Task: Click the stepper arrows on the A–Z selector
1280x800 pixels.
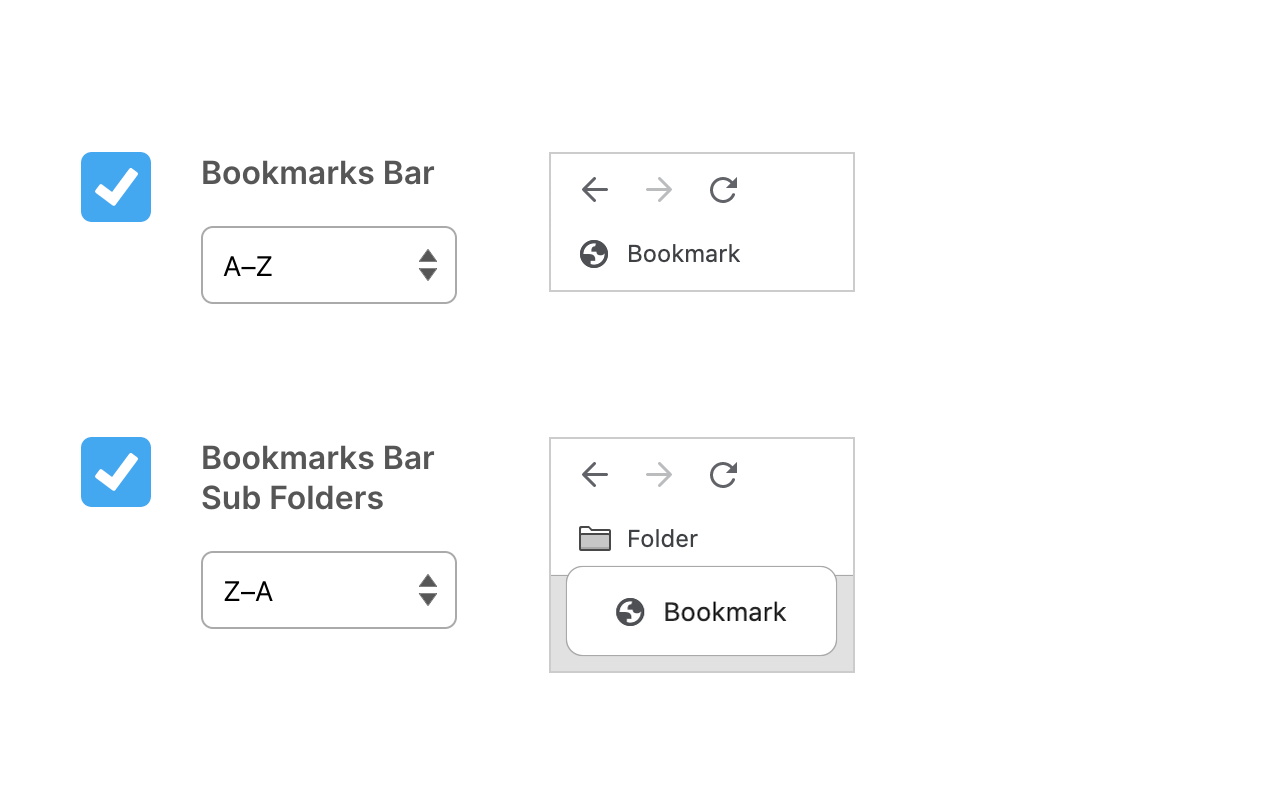Action: coord(428,265)
